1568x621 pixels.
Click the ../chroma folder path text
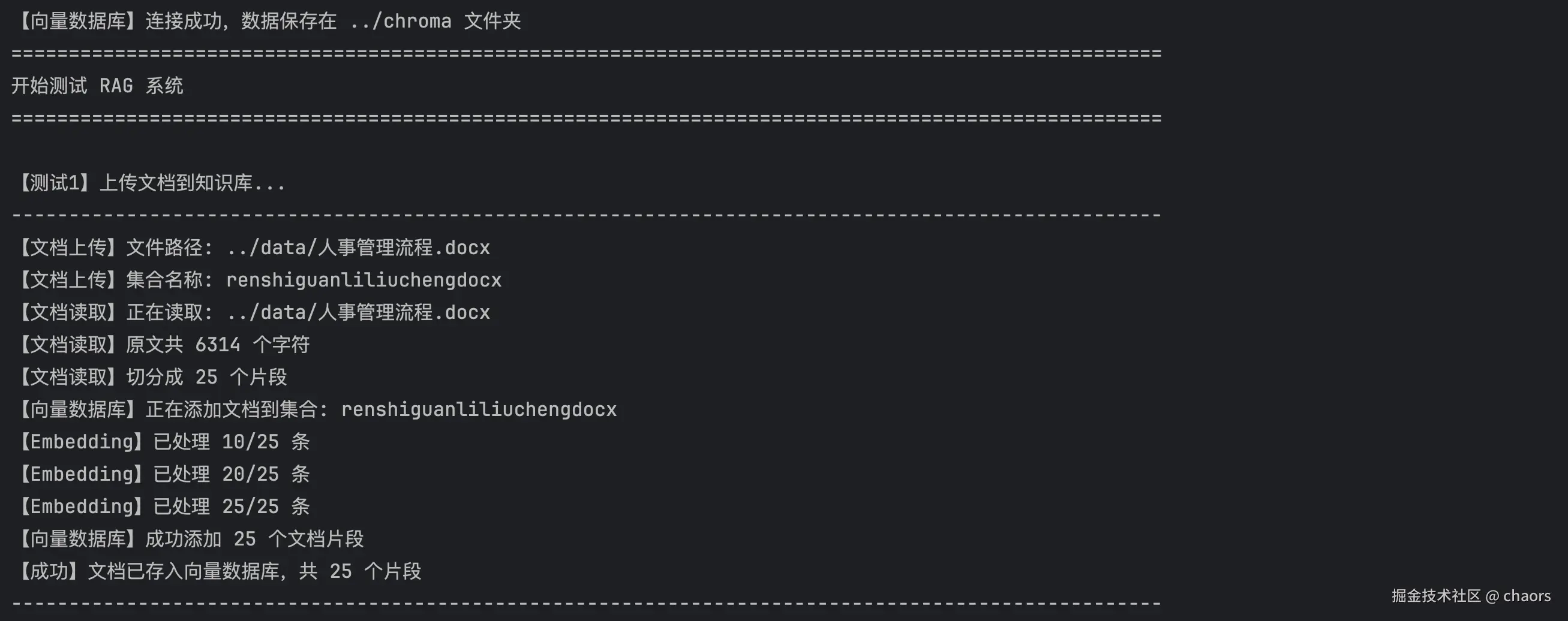[x=401, y=22]
